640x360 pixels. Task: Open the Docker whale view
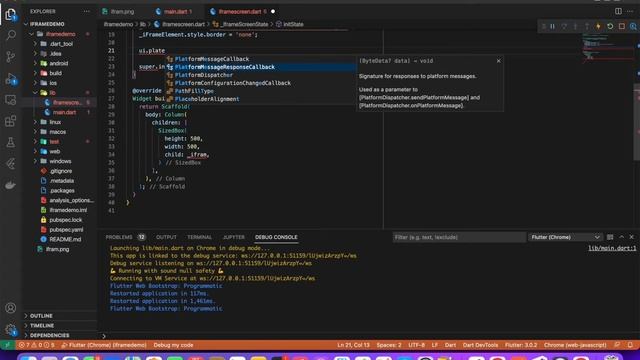pyautogui.click(x=11, y=185)
